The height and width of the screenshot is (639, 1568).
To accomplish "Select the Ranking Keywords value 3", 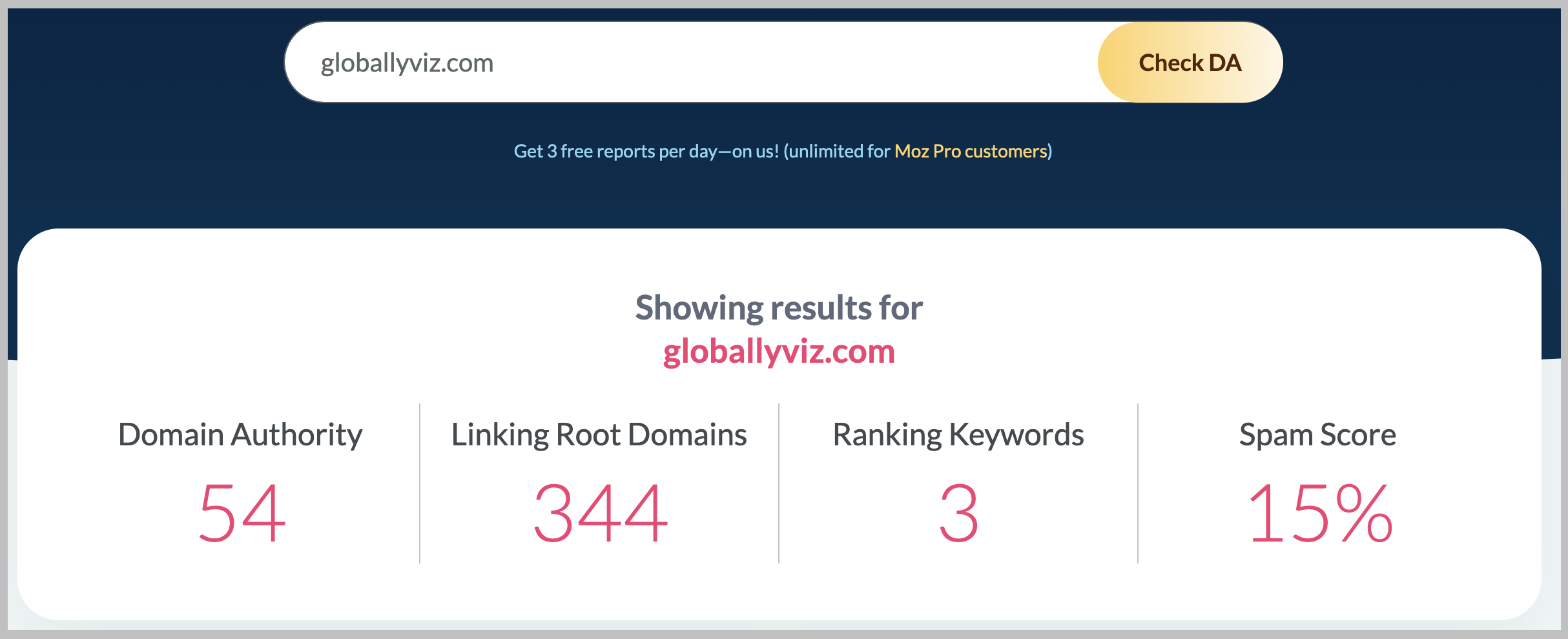I will click(958, 514).
